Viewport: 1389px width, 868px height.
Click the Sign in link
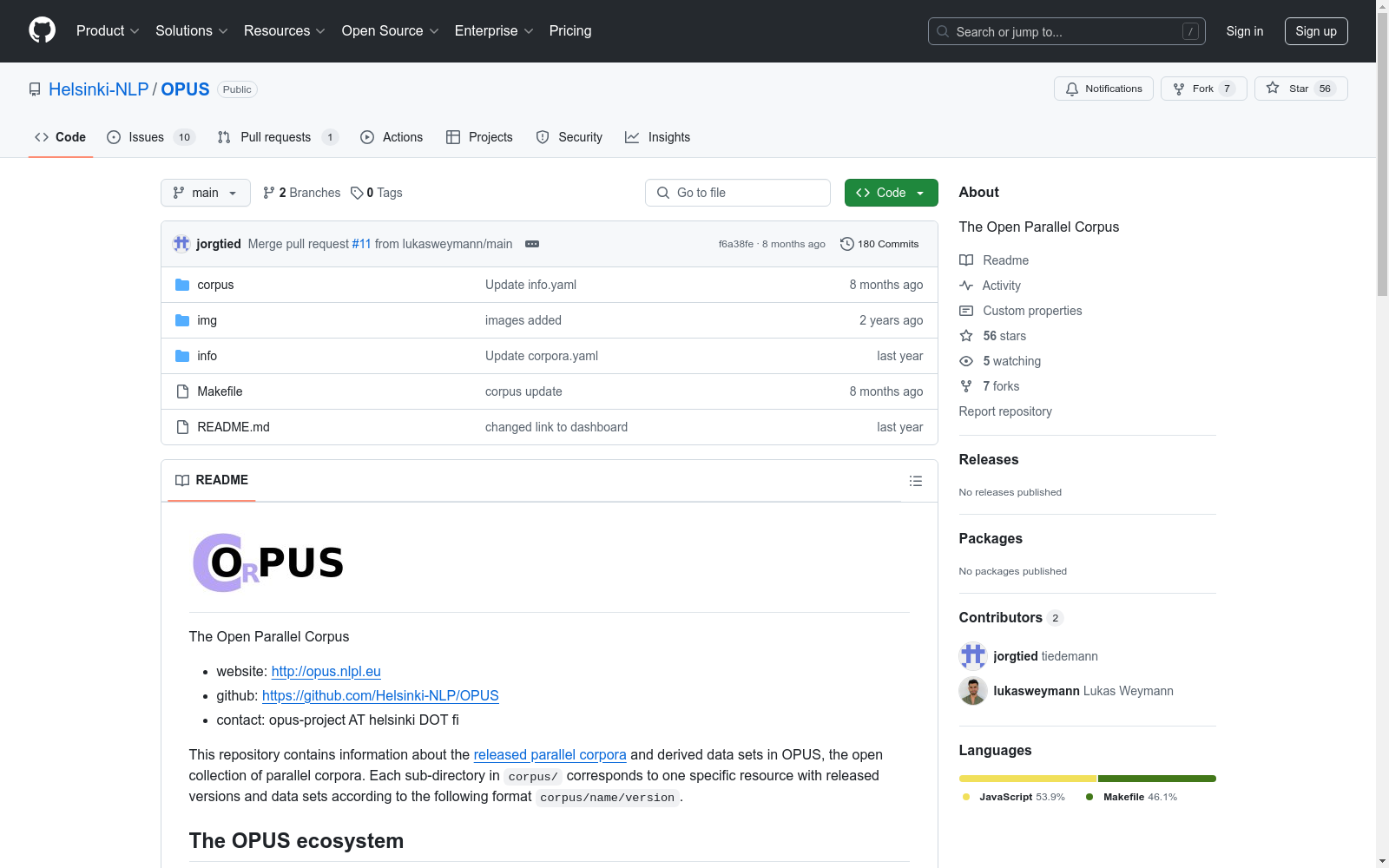[1245, 31]
